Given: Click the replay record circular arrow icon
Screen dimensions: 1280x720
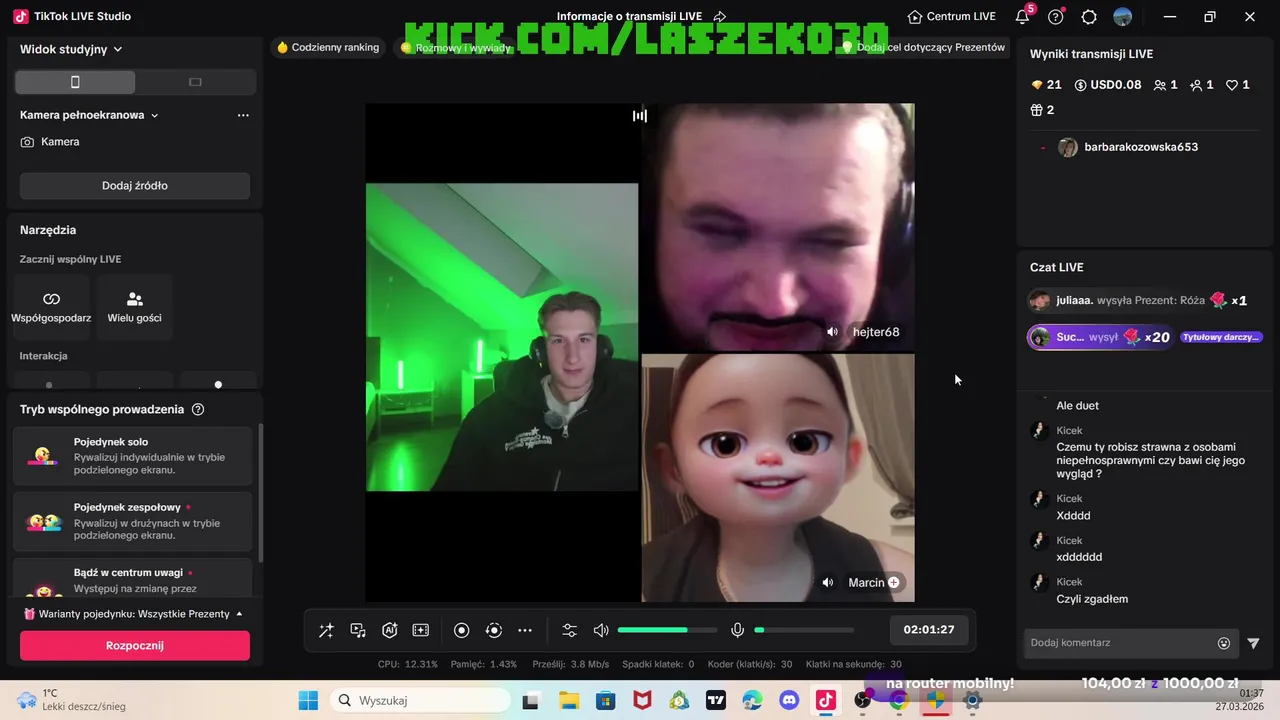Looking at the screenshot, I should point(493,630).
